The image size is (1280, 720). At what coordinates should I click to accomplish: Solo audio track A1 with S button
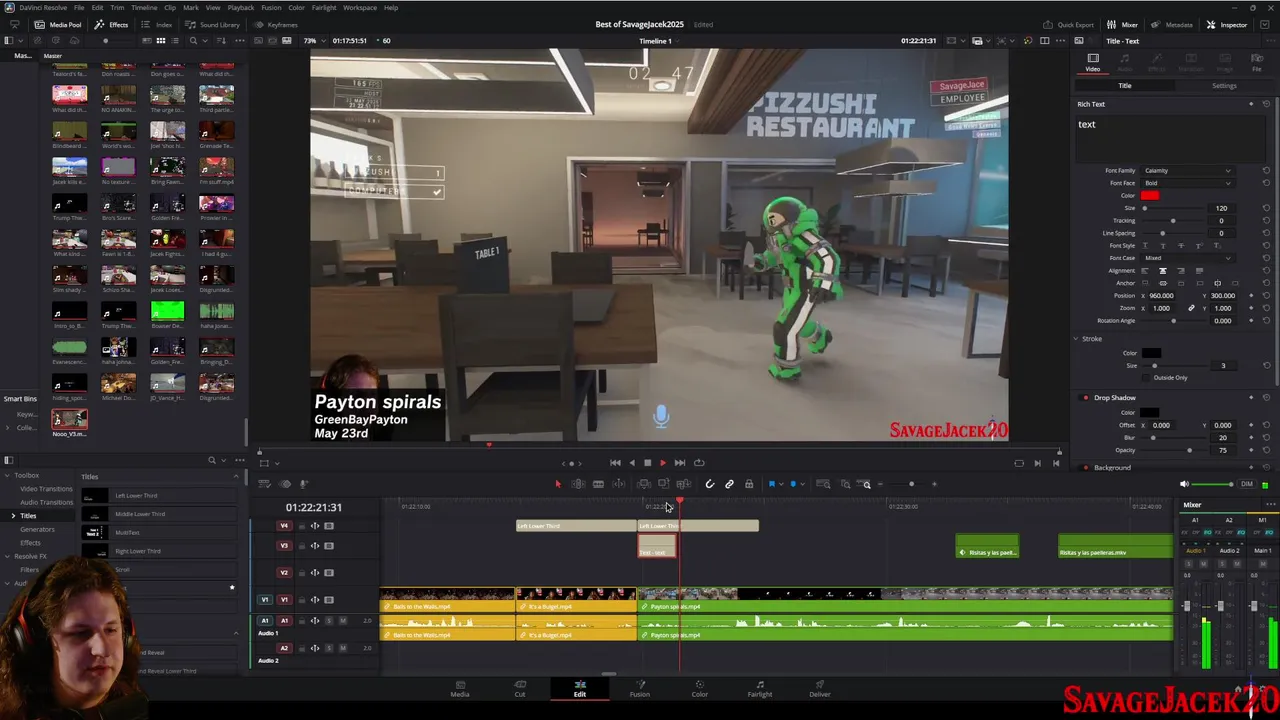[328, 621]
